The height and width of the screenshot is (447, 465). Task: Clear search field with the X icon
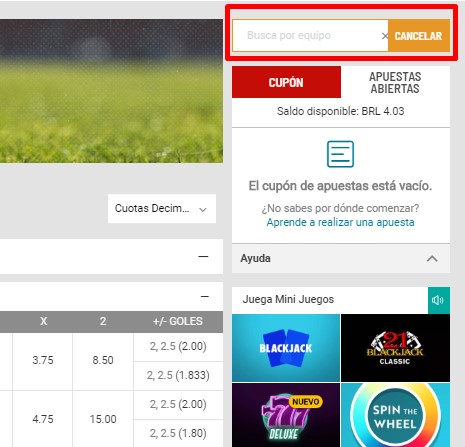(384, 36)
